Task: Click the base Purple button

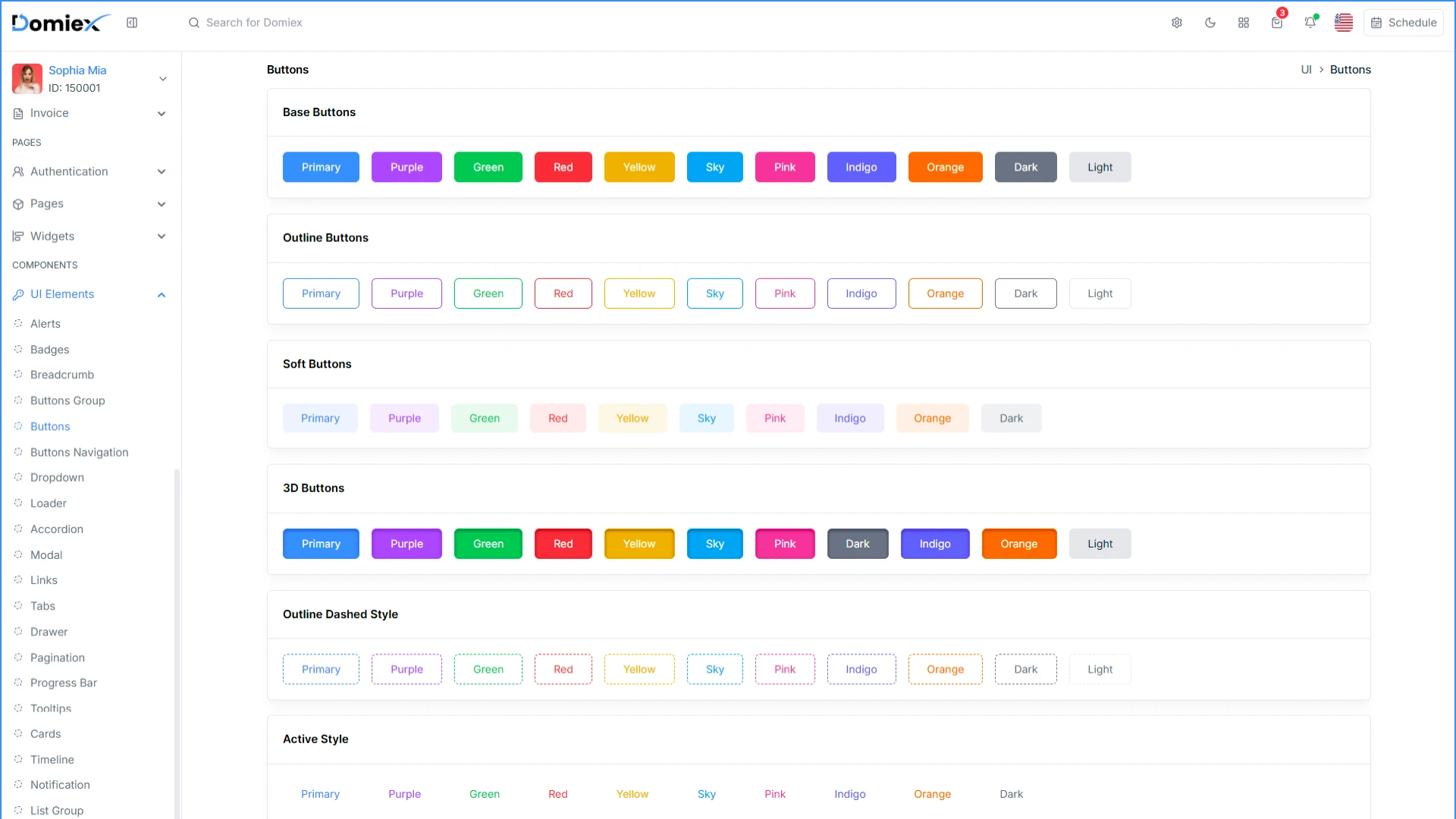Action: click(x=406, y=168)
